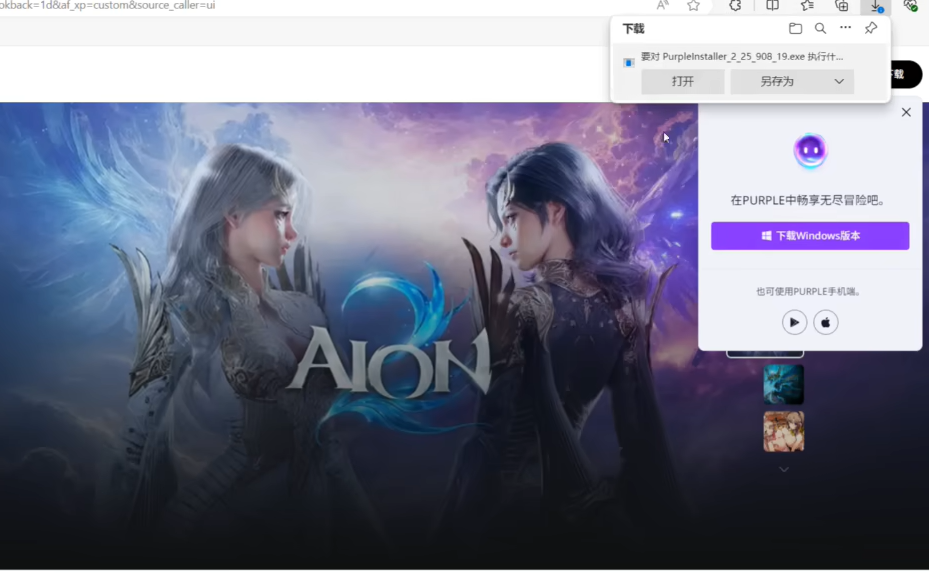This screenshot has width=929, height=585.
Task: Select the blue dragon game thumbnail
Action: (783, 384)
